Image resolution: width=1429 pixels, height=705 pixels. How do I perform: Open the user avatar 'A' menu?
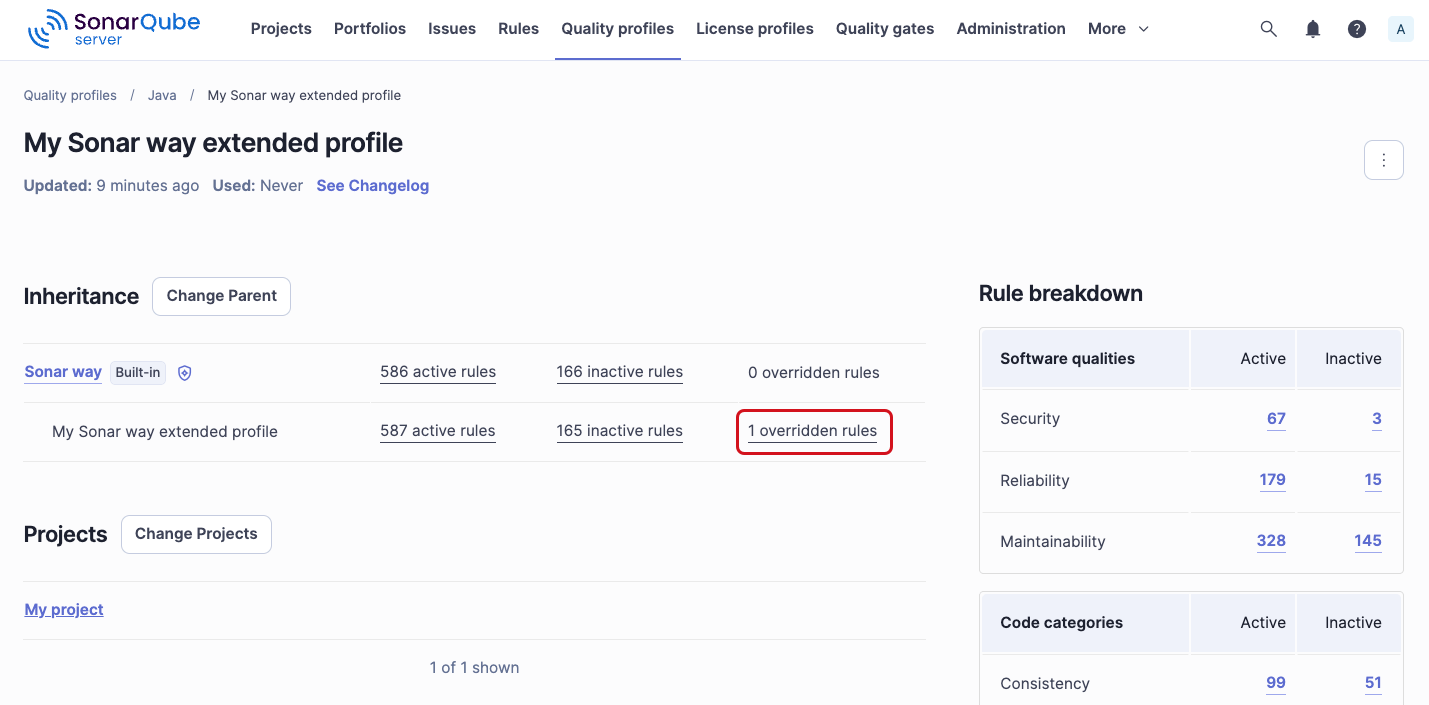coord(1401,29)
